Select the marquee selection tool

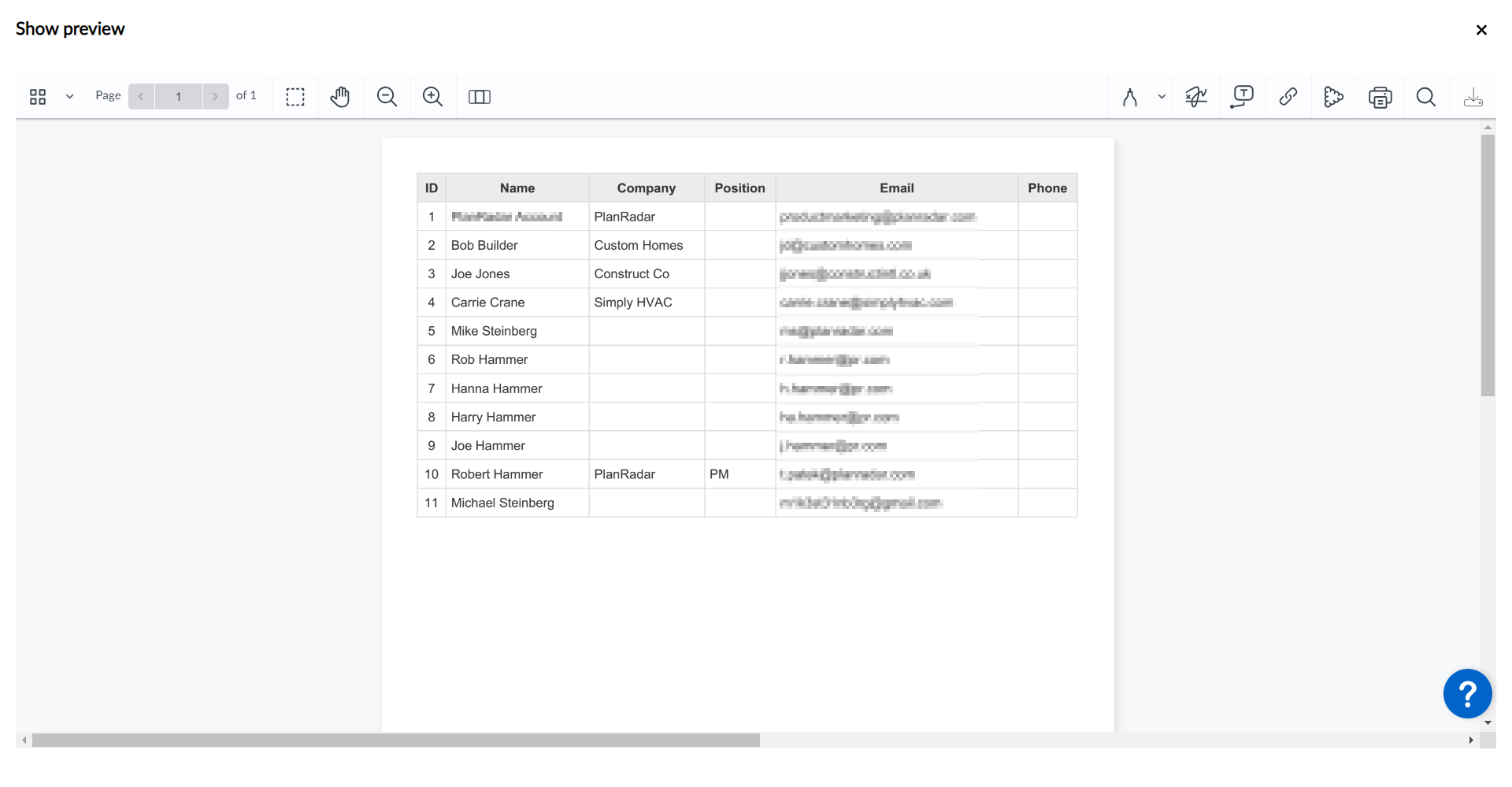click(295, 97)
